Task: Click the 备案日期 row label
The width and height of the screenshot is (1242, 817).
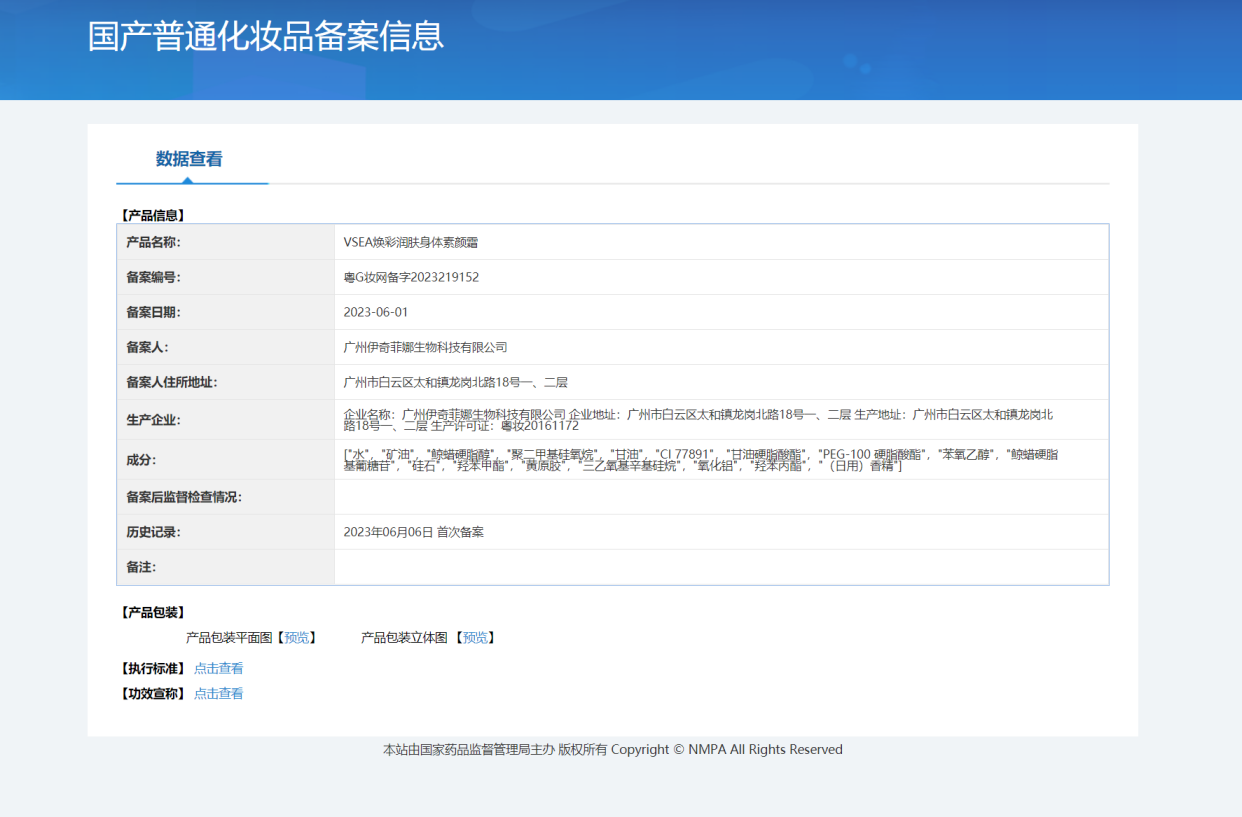Action: tap(153, 312)
